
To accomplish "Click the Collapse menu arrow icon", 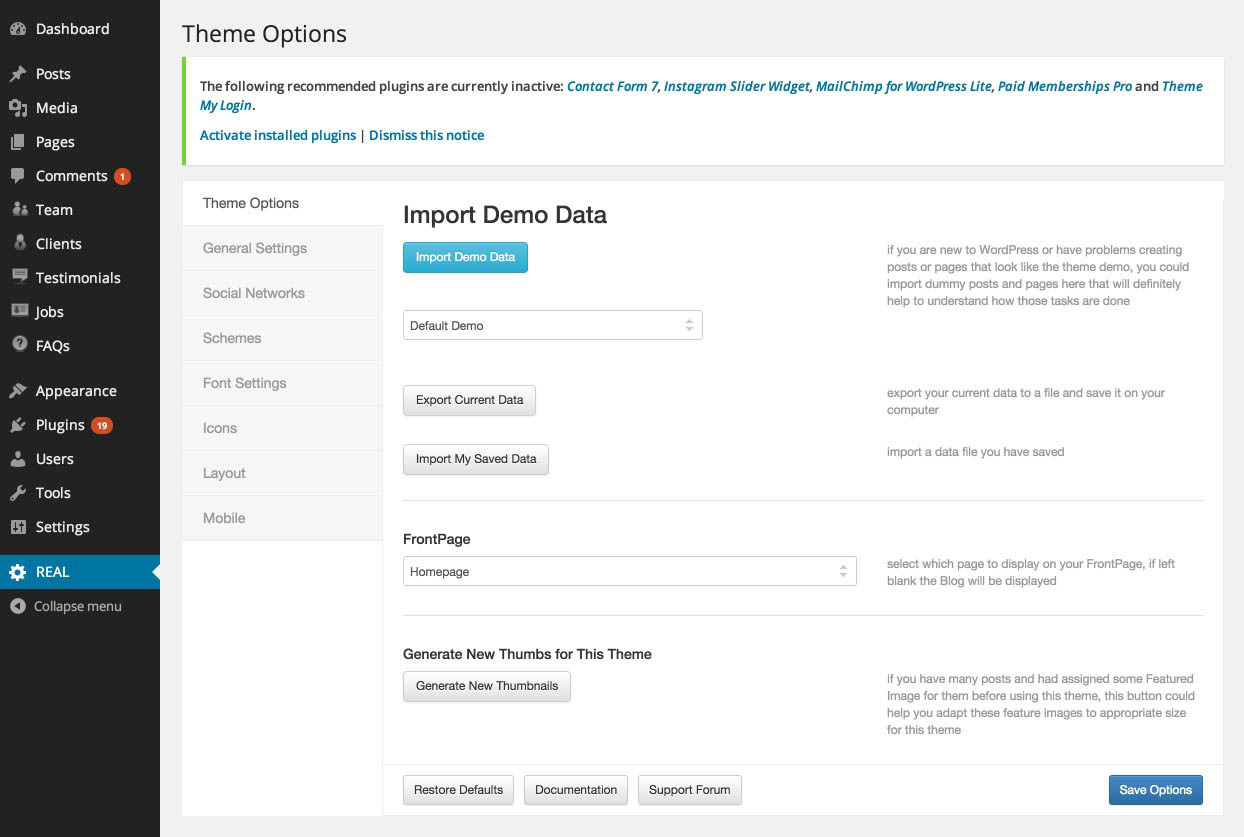I will 18,606.
